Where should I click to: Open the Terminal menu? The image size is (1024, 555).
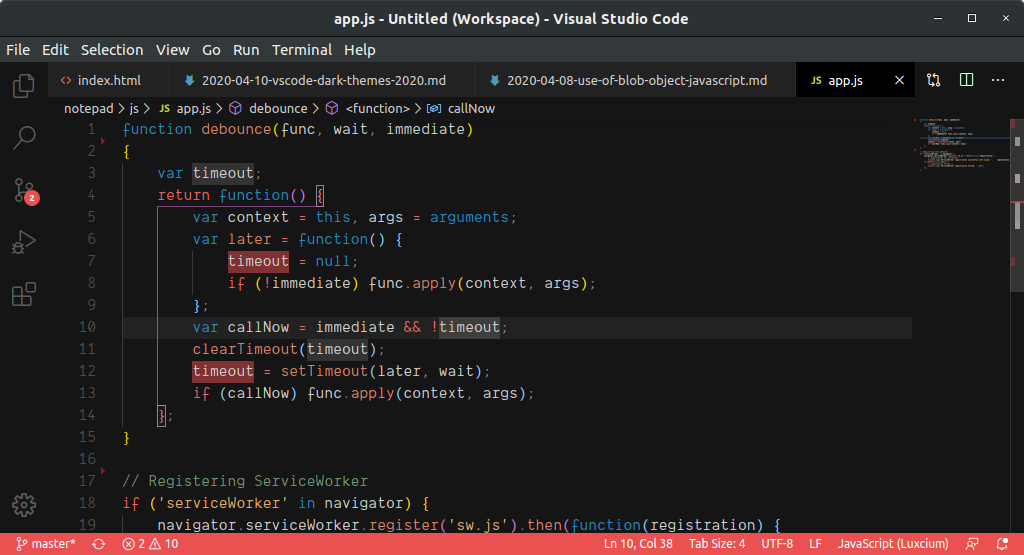[x=302, y=50]
